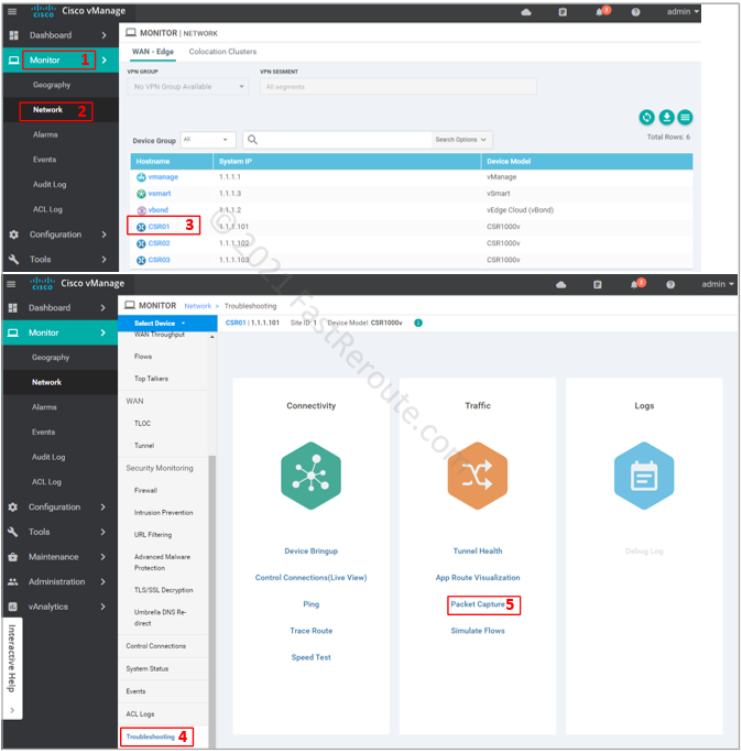Open the admin user menu on the Troubleshooting page
The width and height of the screenshot is (741, 751).
click(x=718, y=284)
